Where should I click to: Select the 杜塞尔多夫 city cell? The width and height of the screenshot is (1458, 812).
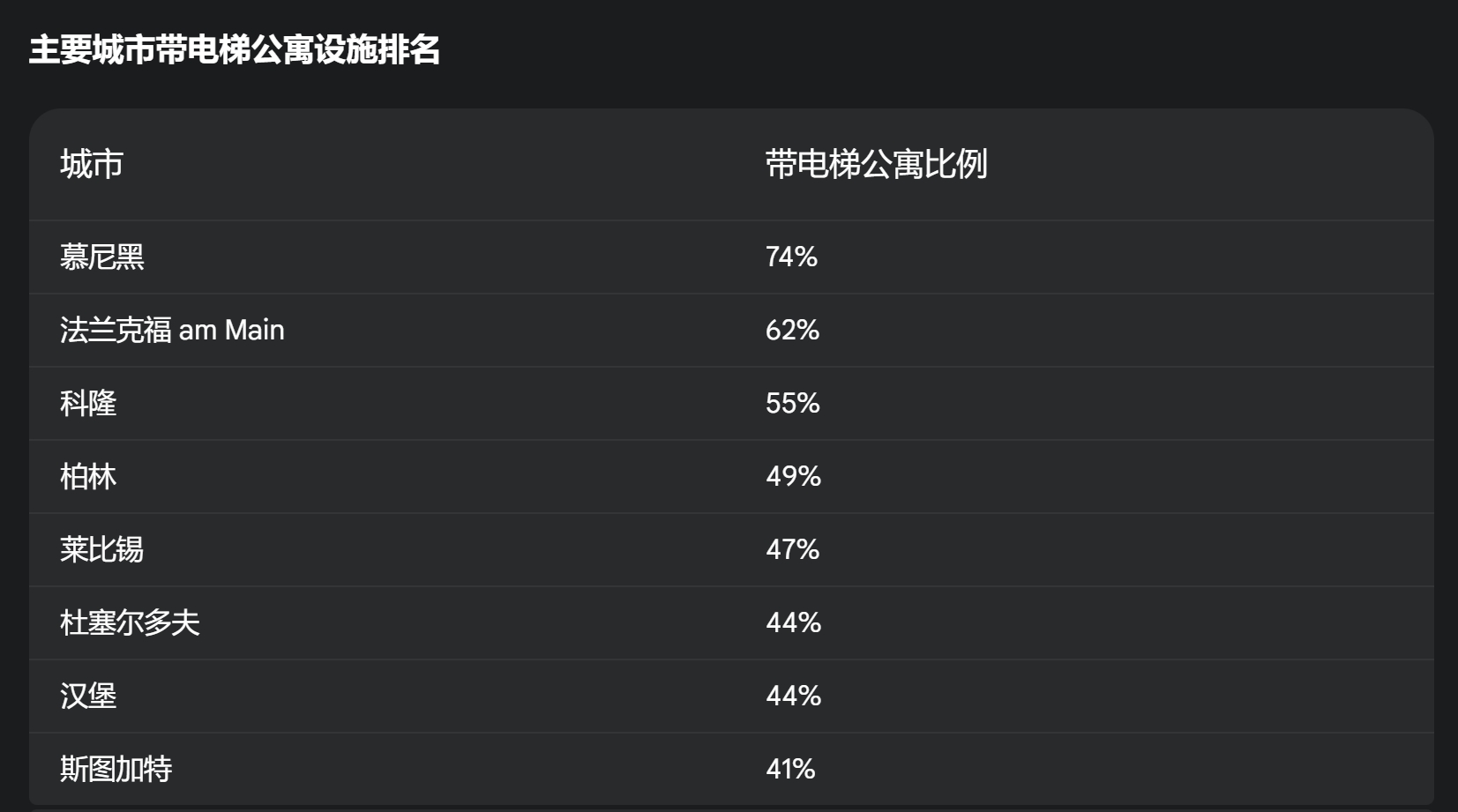click(x=131, y=622)
